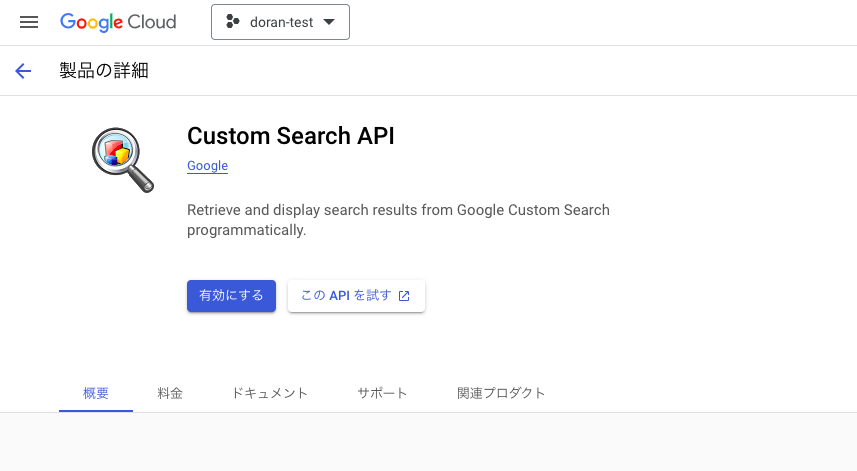
Task: Click the project hexagon icon beside doran-test
Action: (232, 22)
